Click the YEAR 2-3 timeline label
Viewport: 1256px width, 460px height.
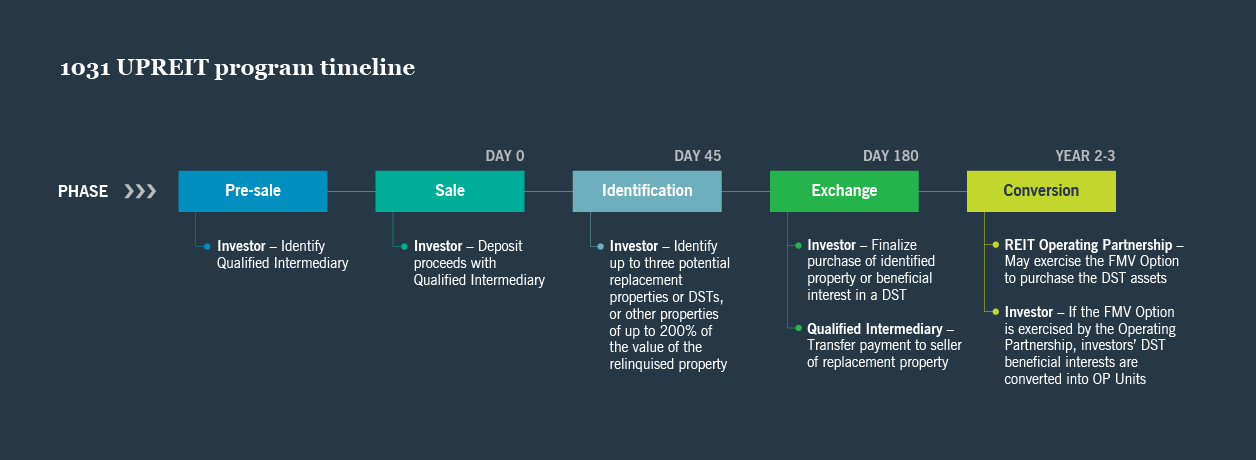click(x=1085, y=156)
